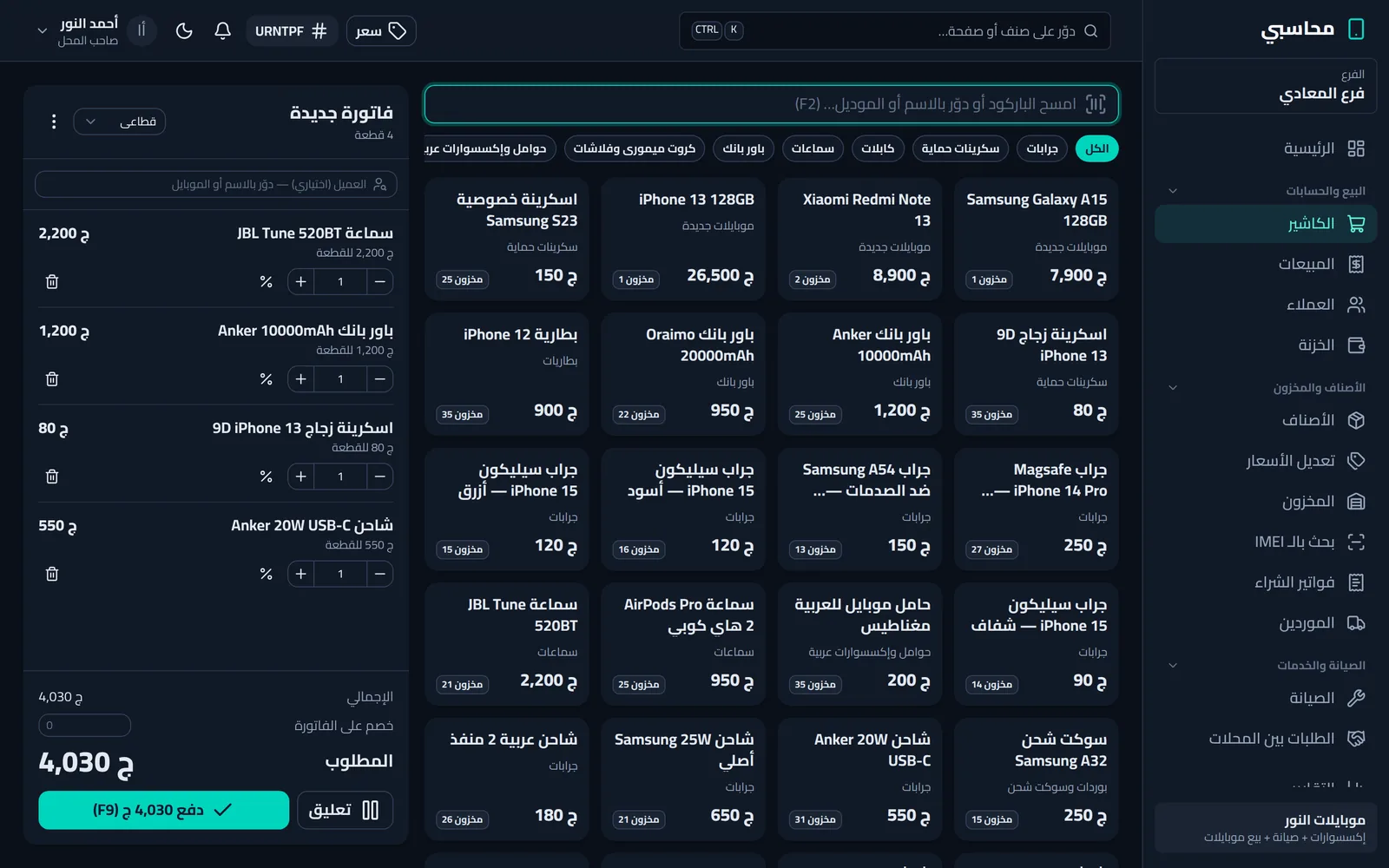Open الخزنة treasury page
The image size is (1389, 868).
click(x=1266, y=345)
